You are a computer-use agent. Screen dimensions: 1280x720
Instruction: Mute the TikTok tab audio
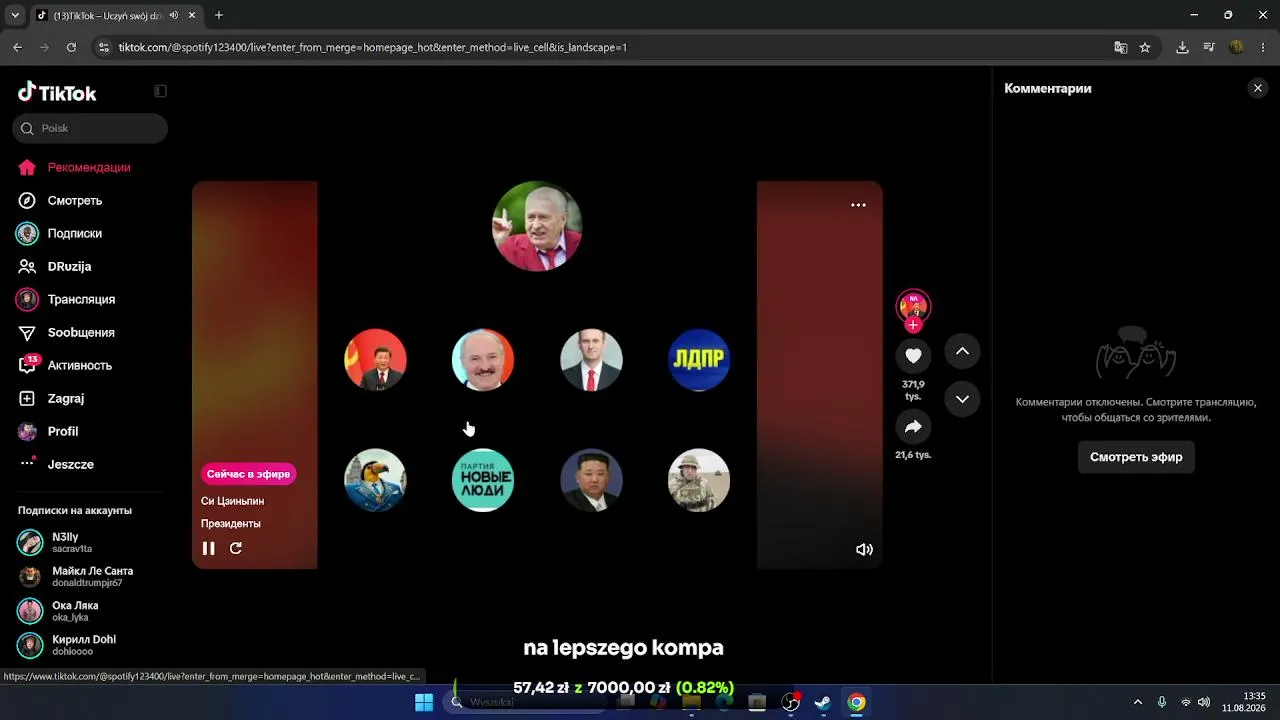point(174,15)
